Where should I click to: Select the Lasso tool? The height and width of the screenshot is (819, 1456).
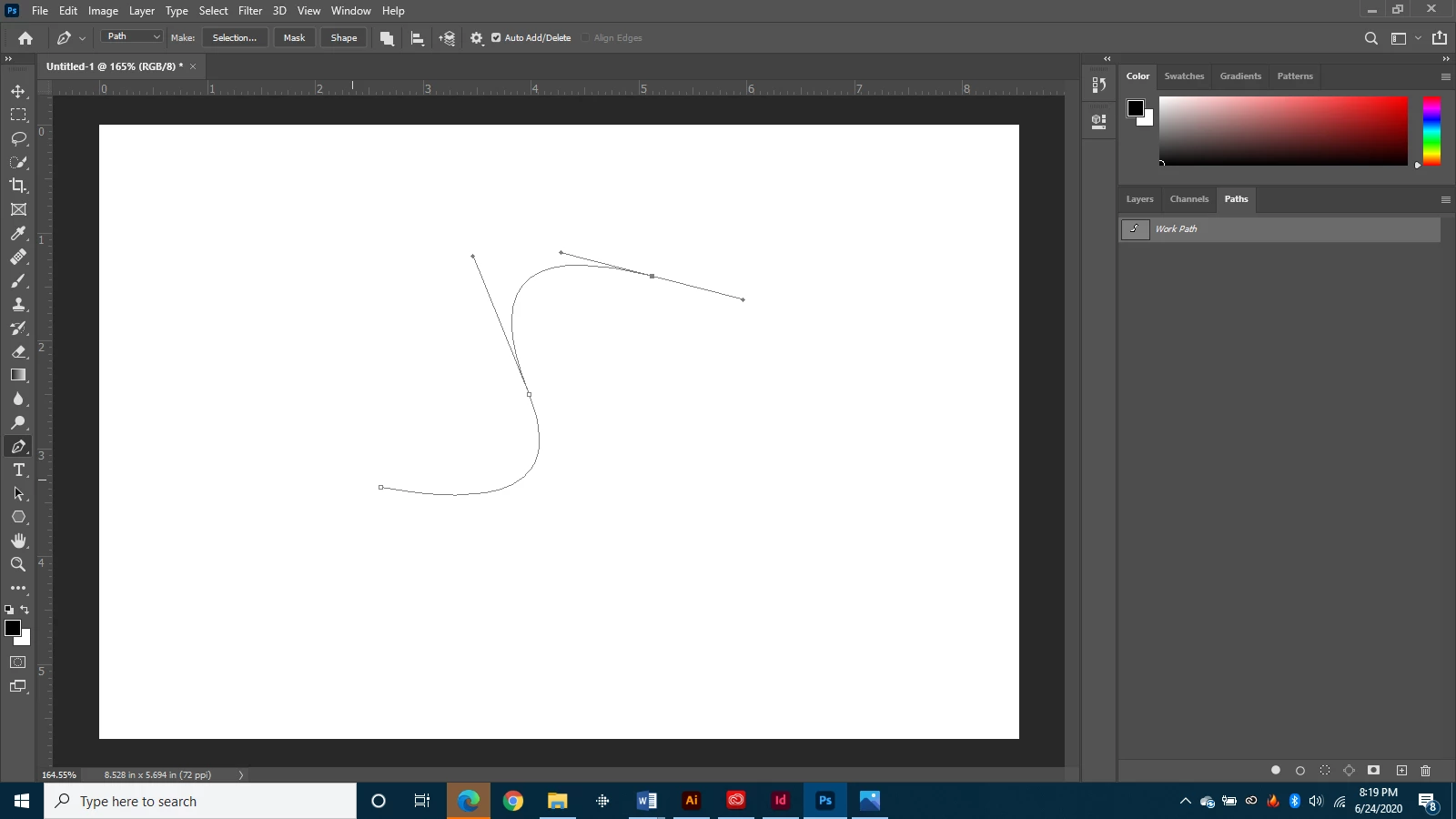[x=18, y=138]
